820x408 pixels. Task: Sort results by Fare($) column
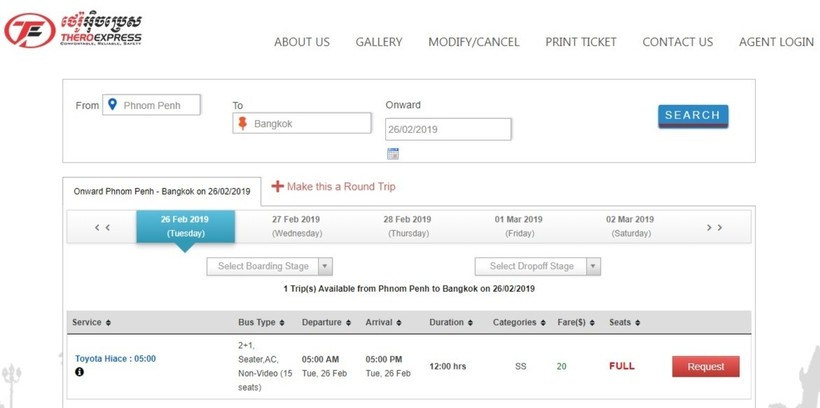tap(574, 322)
